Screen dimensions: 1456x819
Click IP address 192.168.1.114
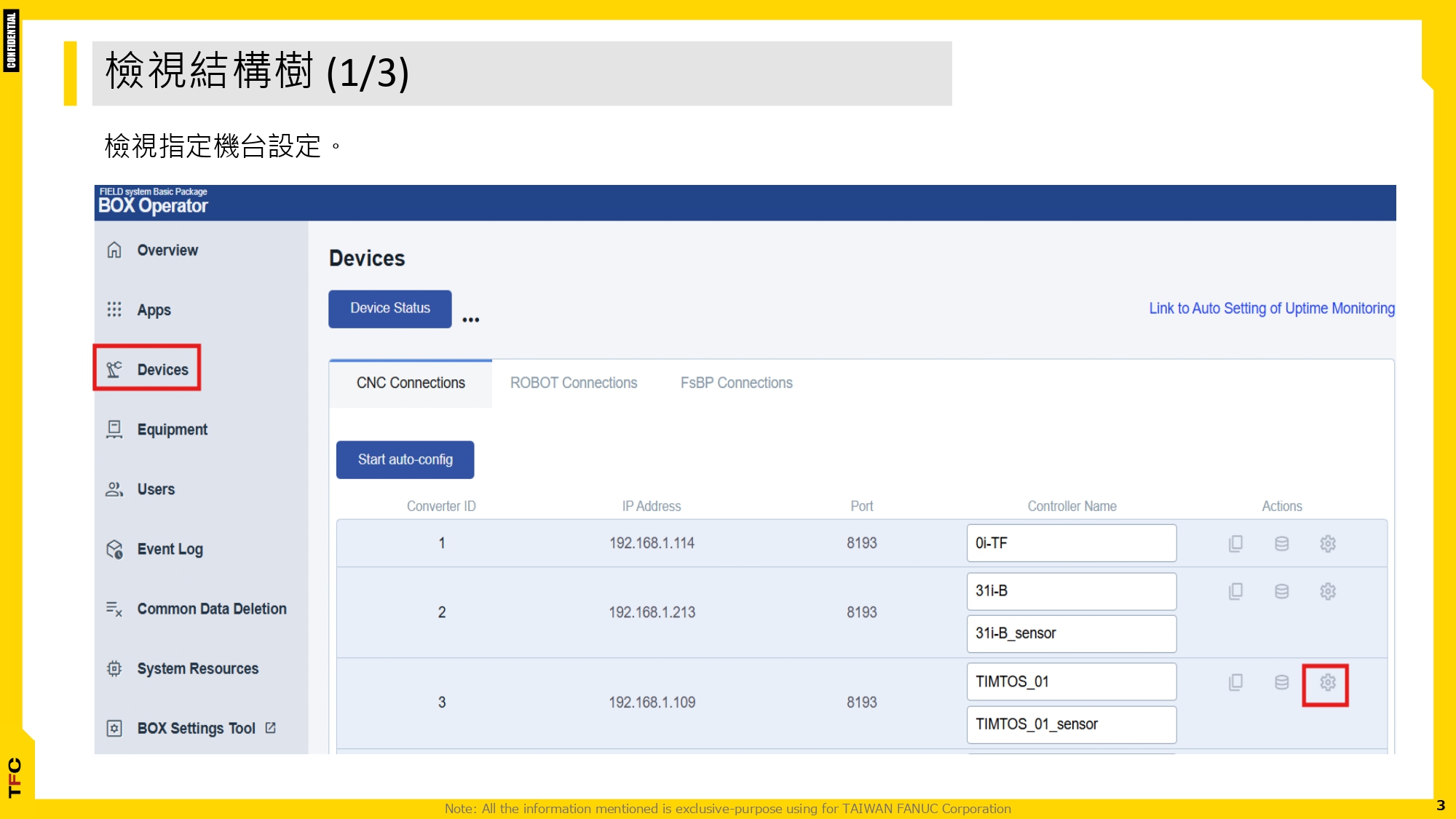click(652, 543)
